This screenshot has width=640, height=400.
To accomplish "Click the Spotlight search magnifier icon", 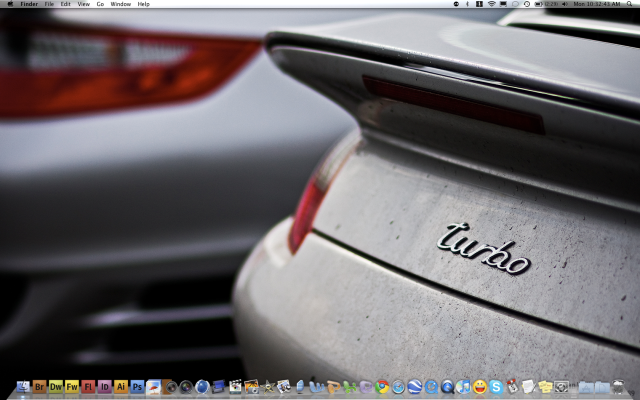I will pyautogui.click(x=631, y=4).
